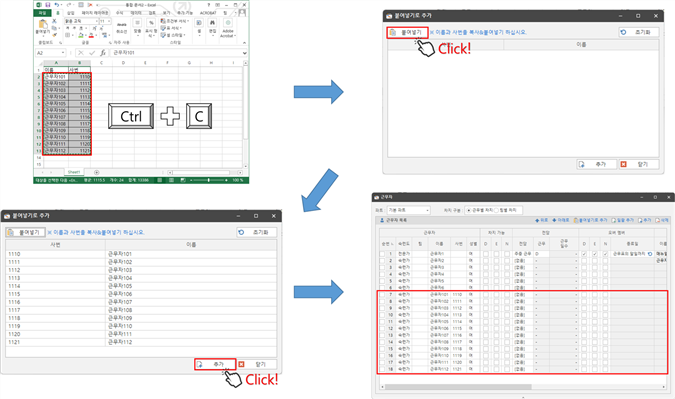
Task: Expand the Excel name box dropdown showing A2
Action: (63, 53)
